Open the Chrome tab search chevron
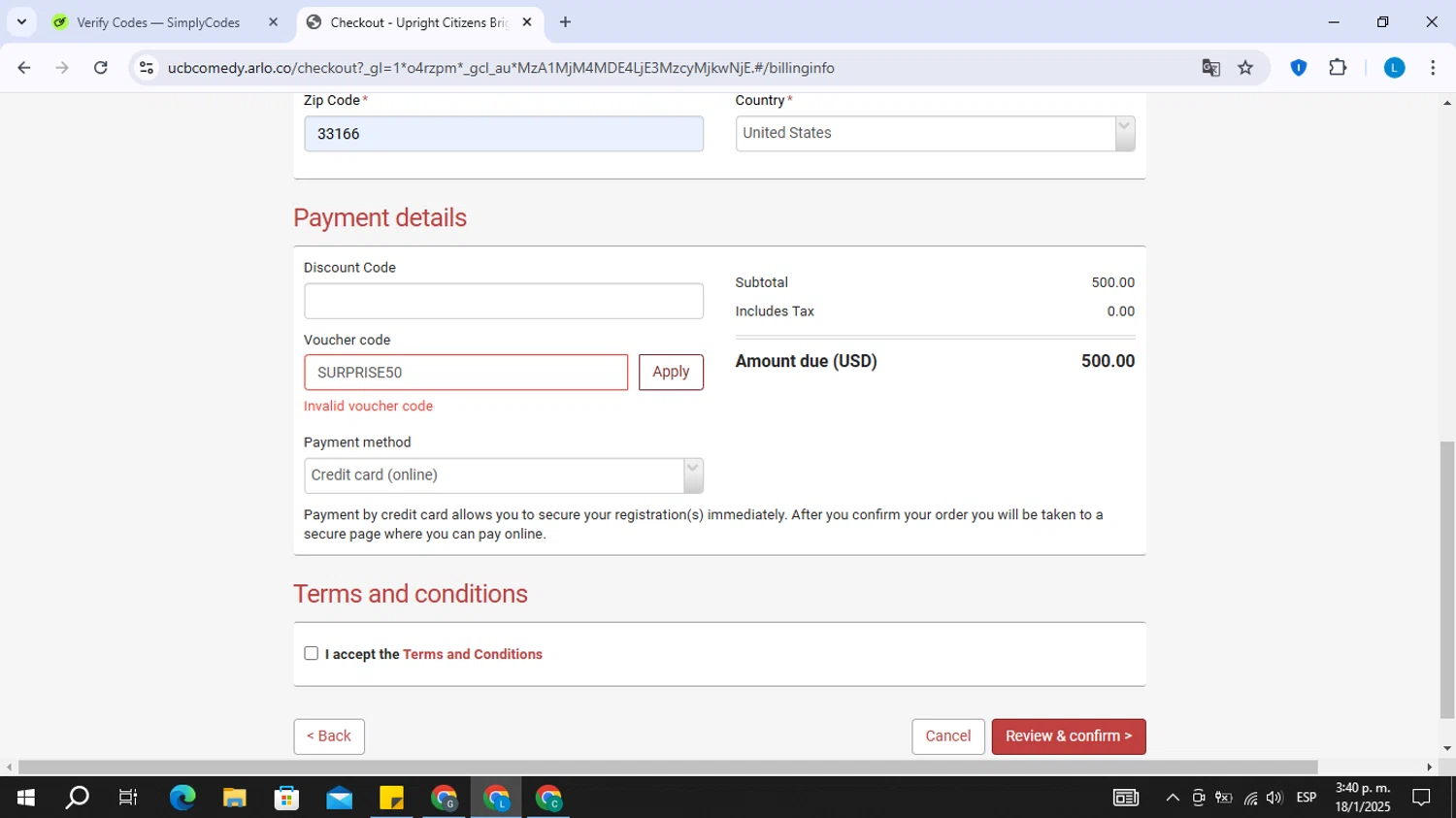Viewport: 1456px width, 818px height. coord(21,21)
